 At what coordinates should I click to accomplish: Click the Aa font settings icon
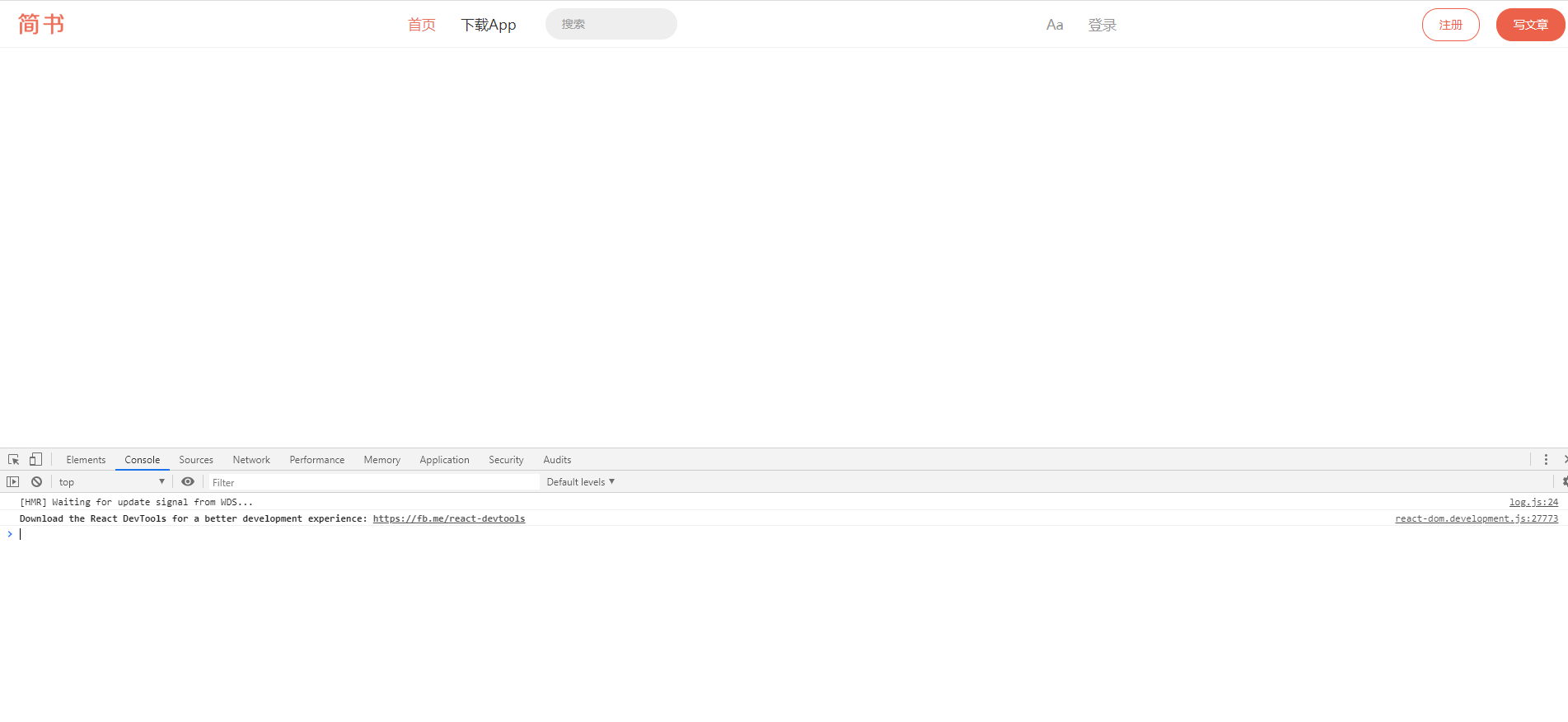[1055, 25]
